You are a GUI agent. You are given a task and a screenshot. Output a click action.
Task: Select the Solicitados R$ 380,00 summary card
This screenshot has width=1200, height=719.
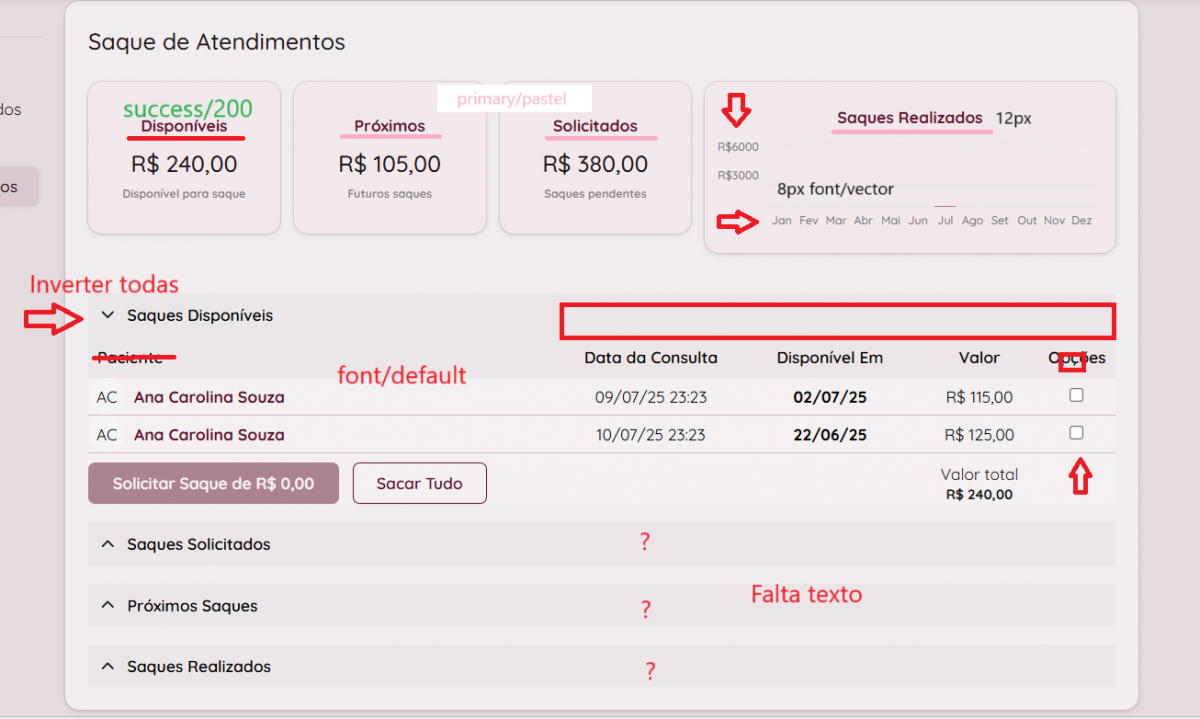(x=595, y=160)
